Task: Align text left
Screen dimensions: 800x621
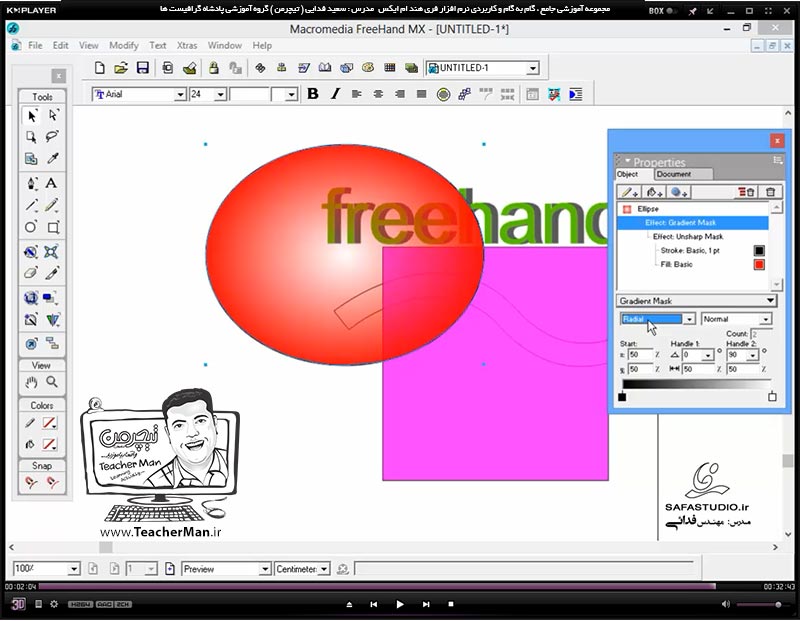Action: (x=357, y=94)
